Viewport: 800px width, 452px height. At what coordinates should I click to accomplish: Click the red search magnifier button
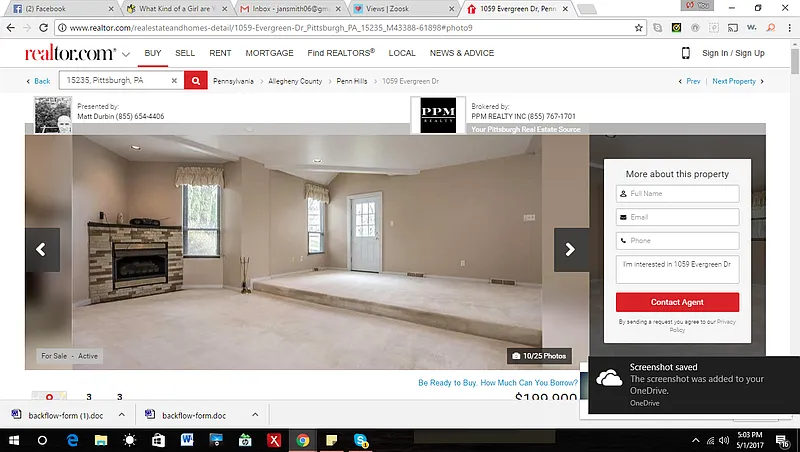coord(196,81)
